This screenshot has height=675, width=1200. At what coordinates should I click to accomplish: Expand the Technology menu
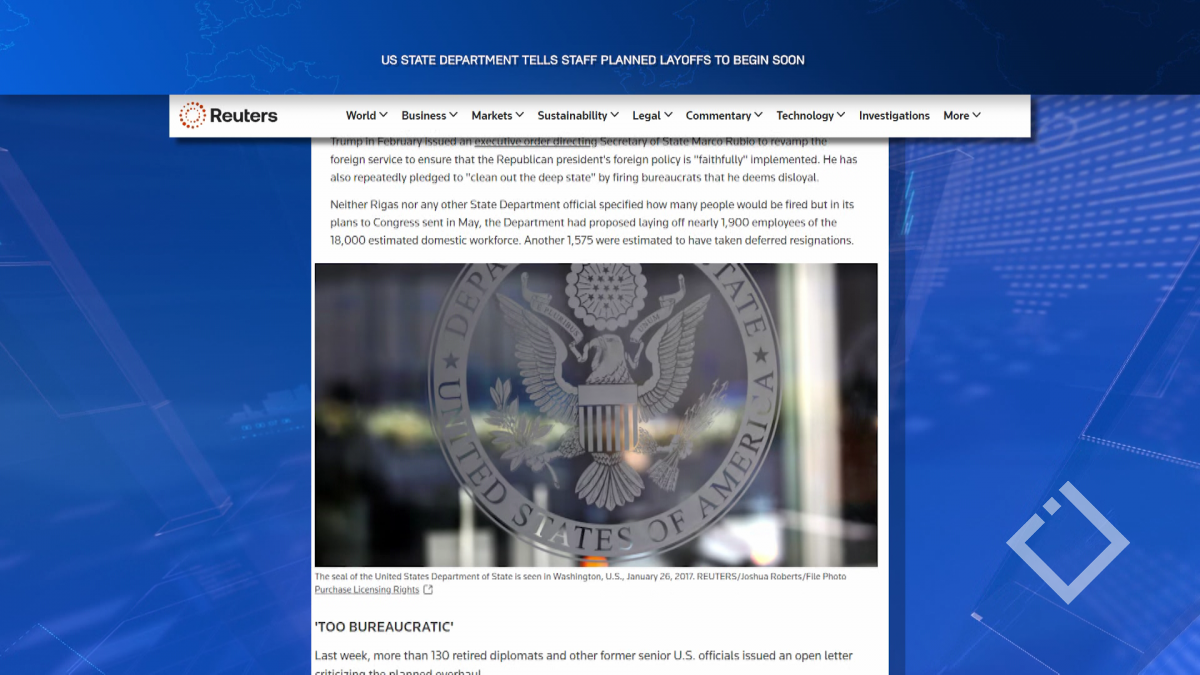point(810,116)
